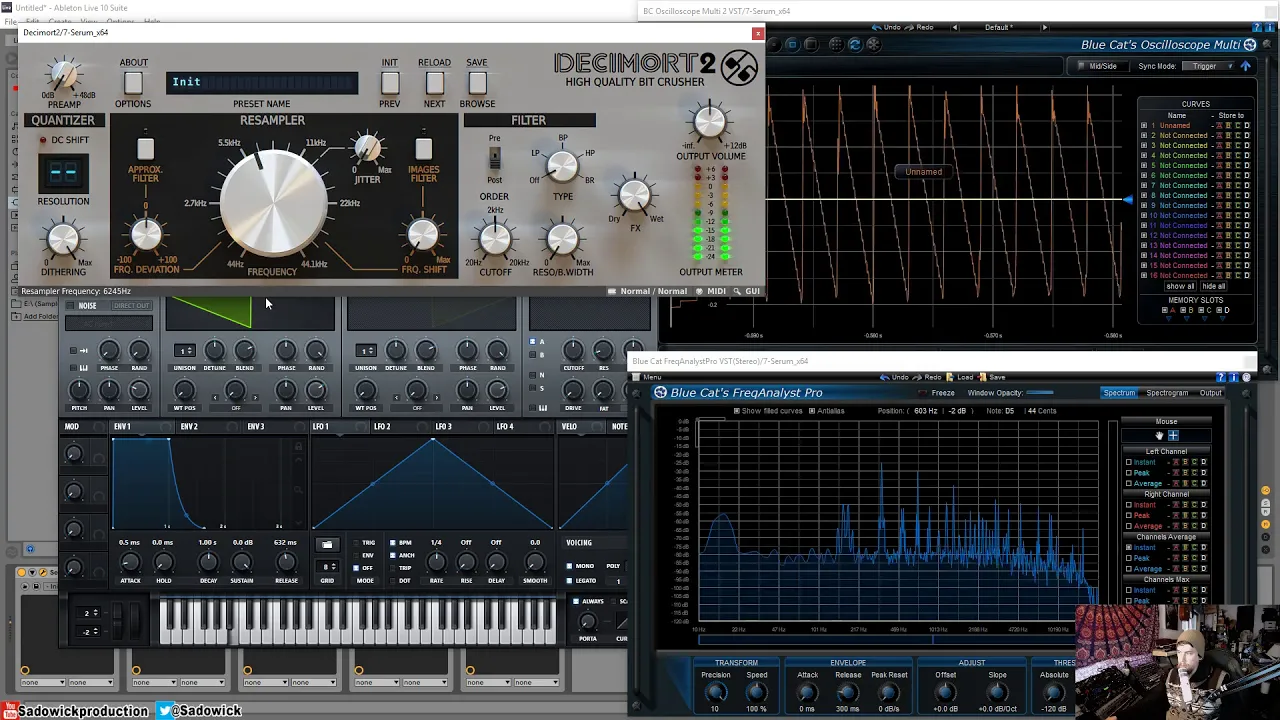
Task: Toggle Freeze in FreqAnalyst Pro
Action: (937, 393)
